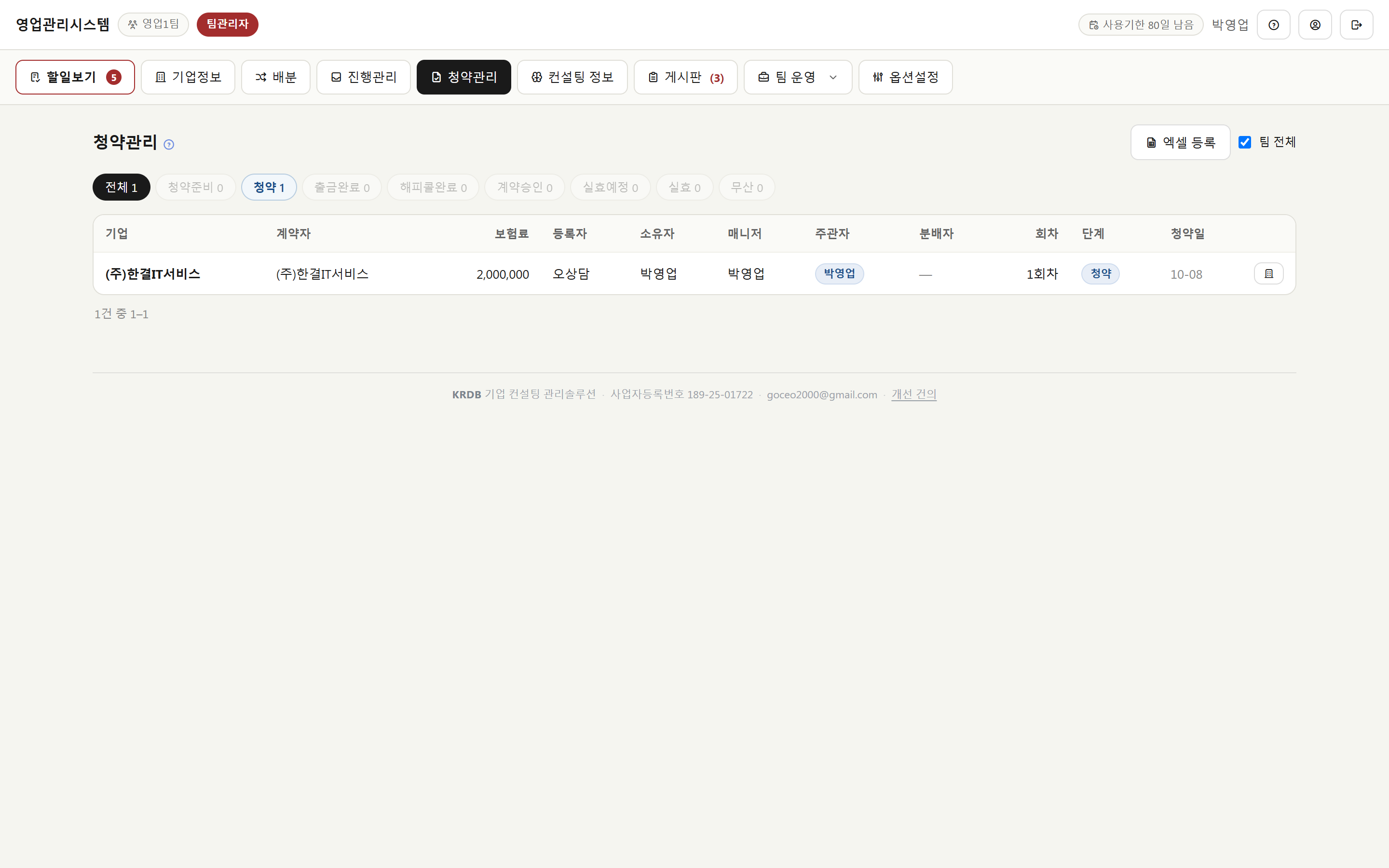Filter by 실효예정 0 status

tap(610, 187)
